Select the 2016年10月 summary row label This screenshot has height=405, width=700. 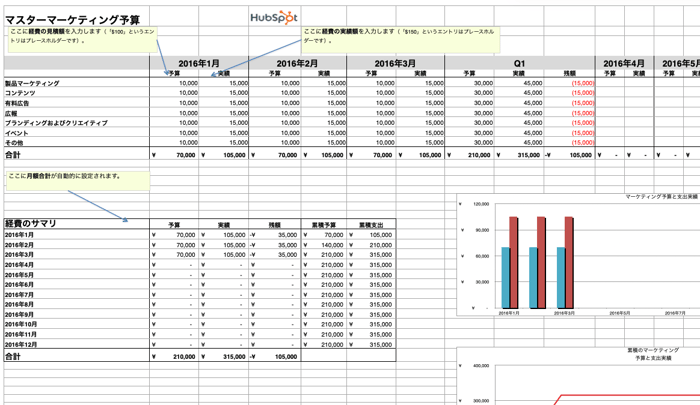(21, 324)
